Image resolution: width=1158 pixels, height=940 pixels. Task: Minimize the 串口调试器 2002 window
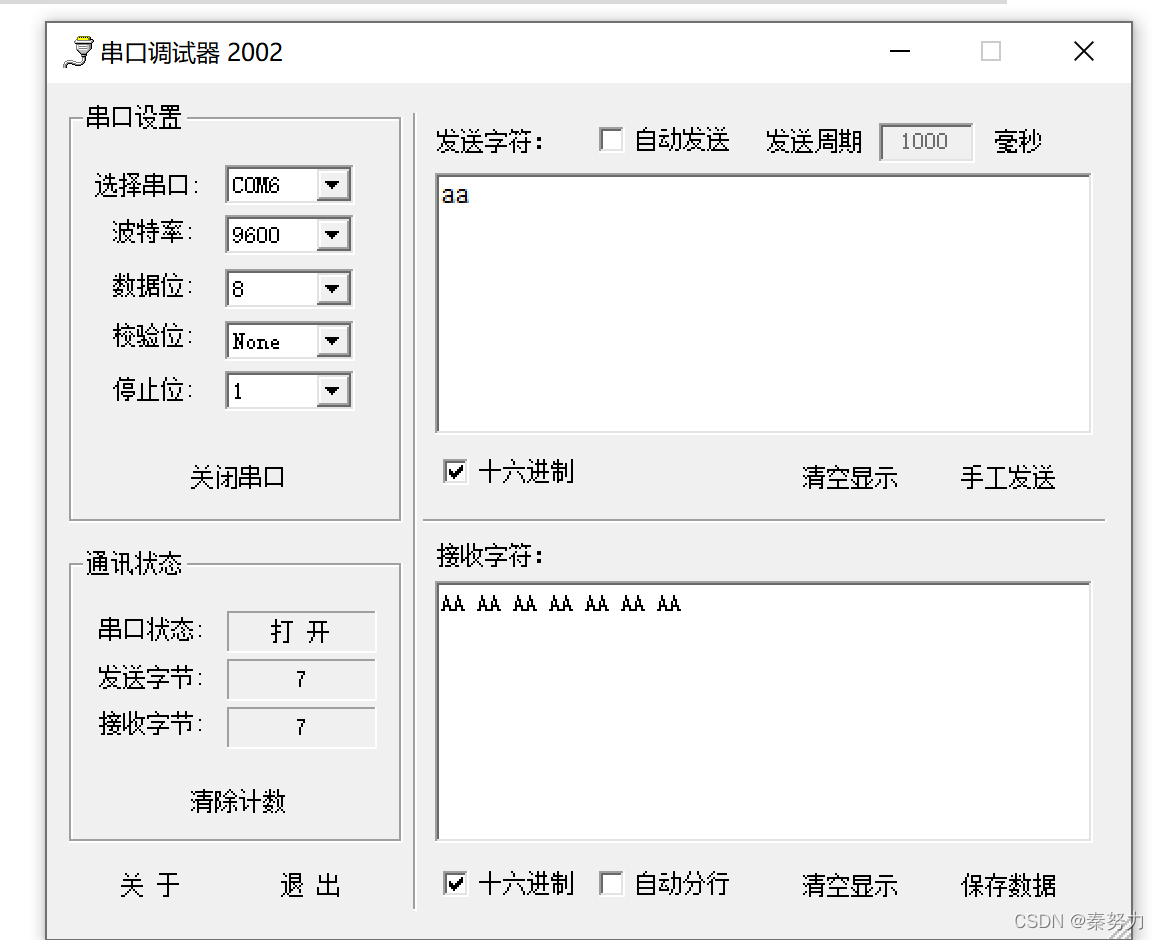point(900,51)
